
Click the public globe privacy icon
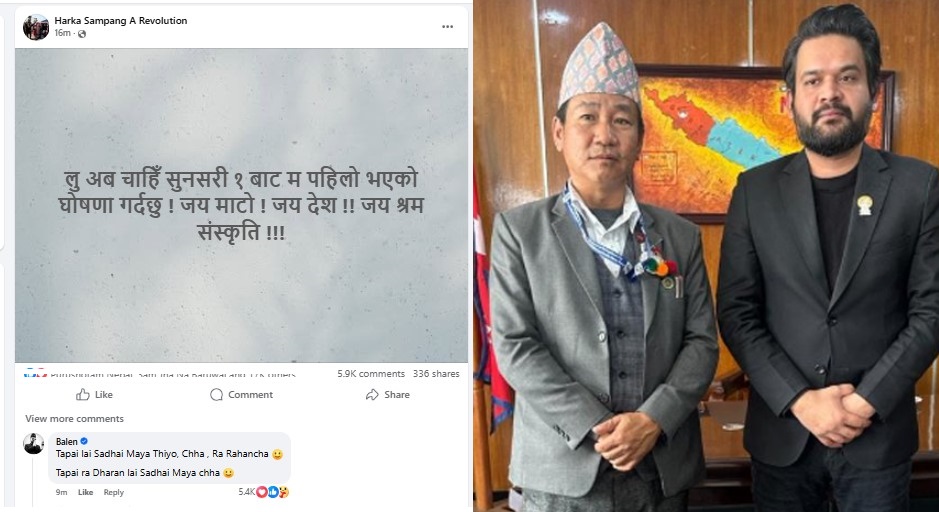81,34
